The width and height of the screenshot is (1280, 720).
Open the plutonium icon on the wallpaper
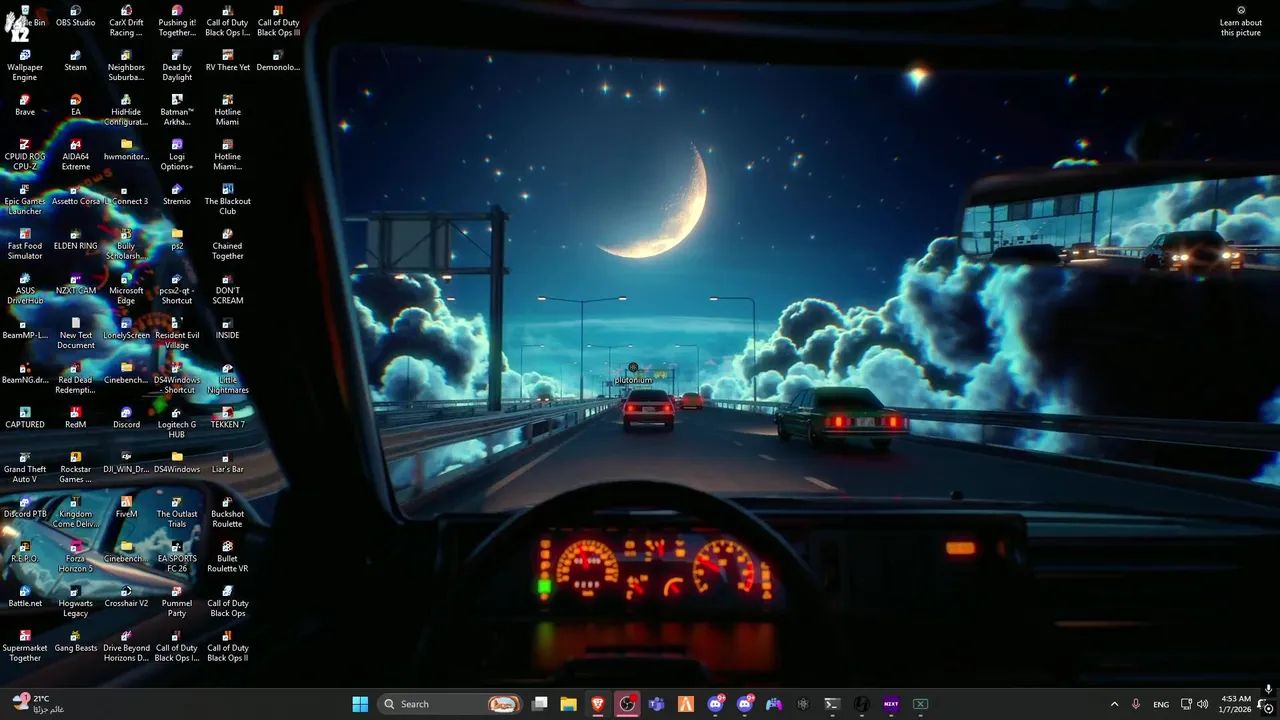tap(633, 374)
